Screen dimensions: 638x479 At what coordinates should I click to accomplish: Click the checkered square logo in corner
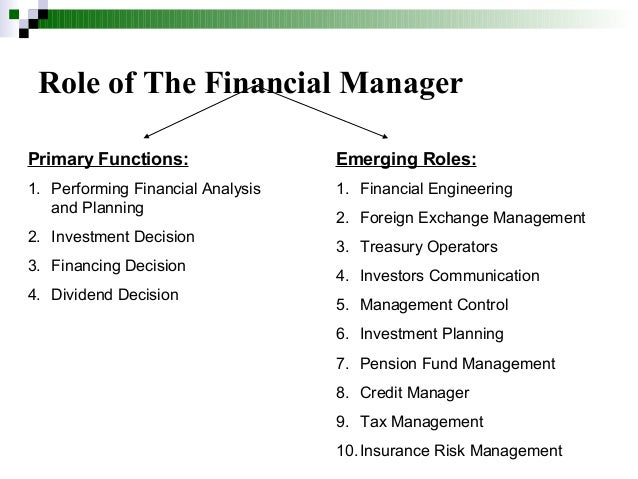24,18
